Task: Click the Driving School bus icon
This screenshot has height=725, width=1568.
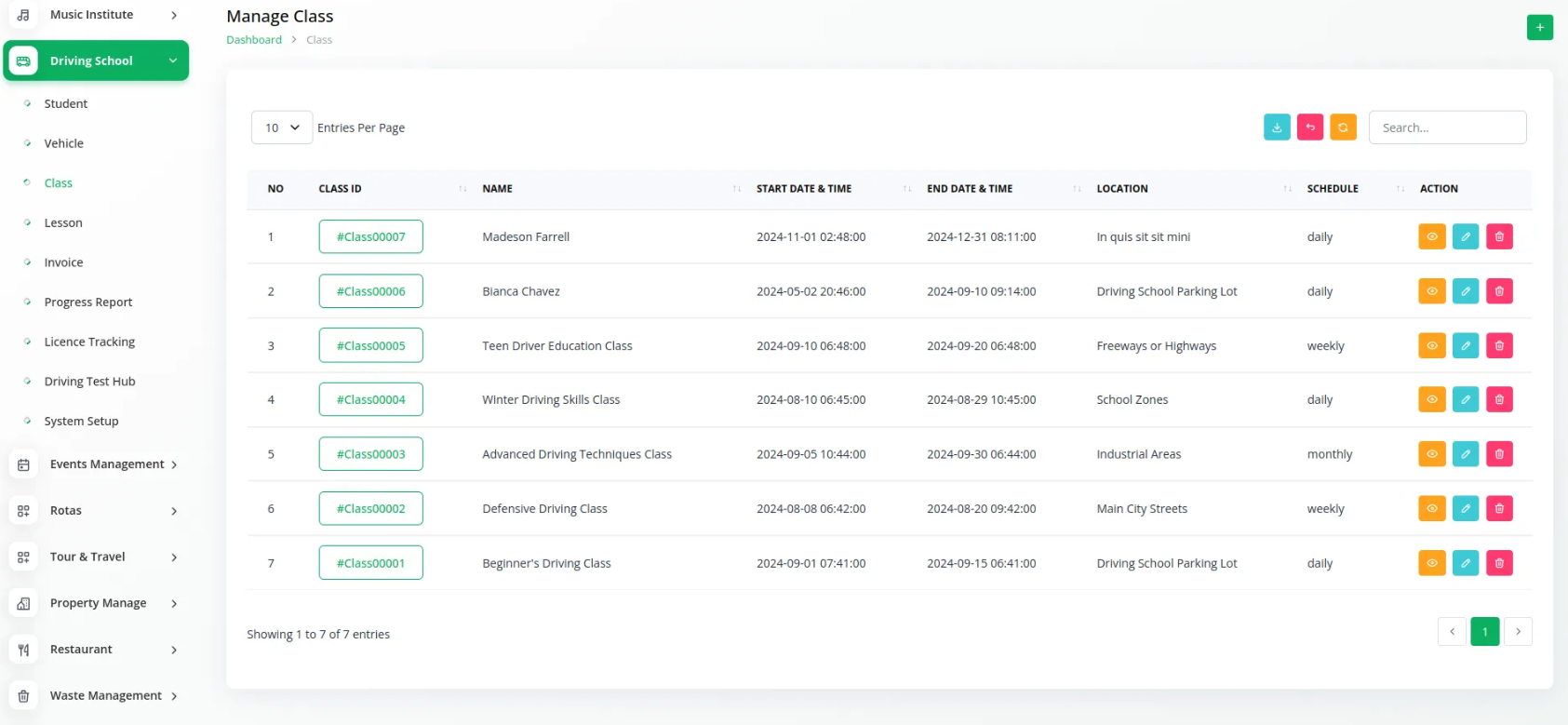Action: pos(23,60)
